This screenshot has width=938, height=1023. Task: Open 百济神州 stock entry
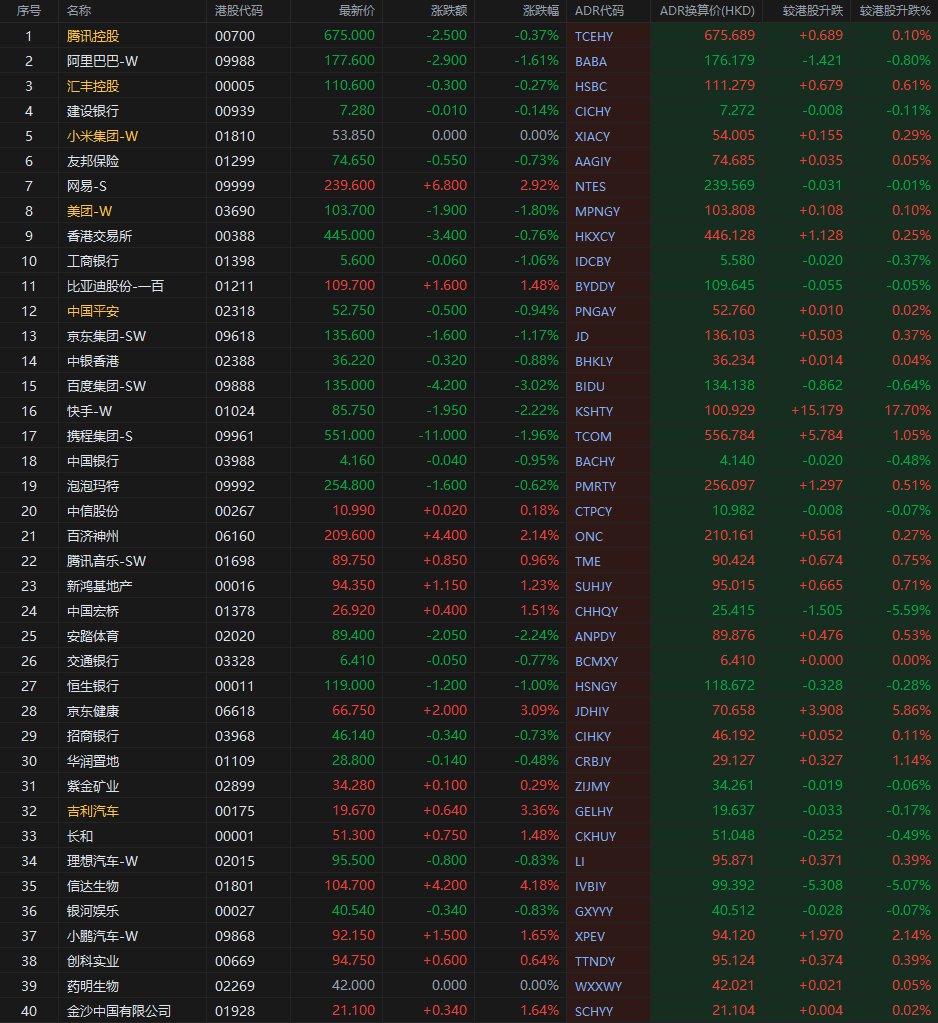[93, 536]
